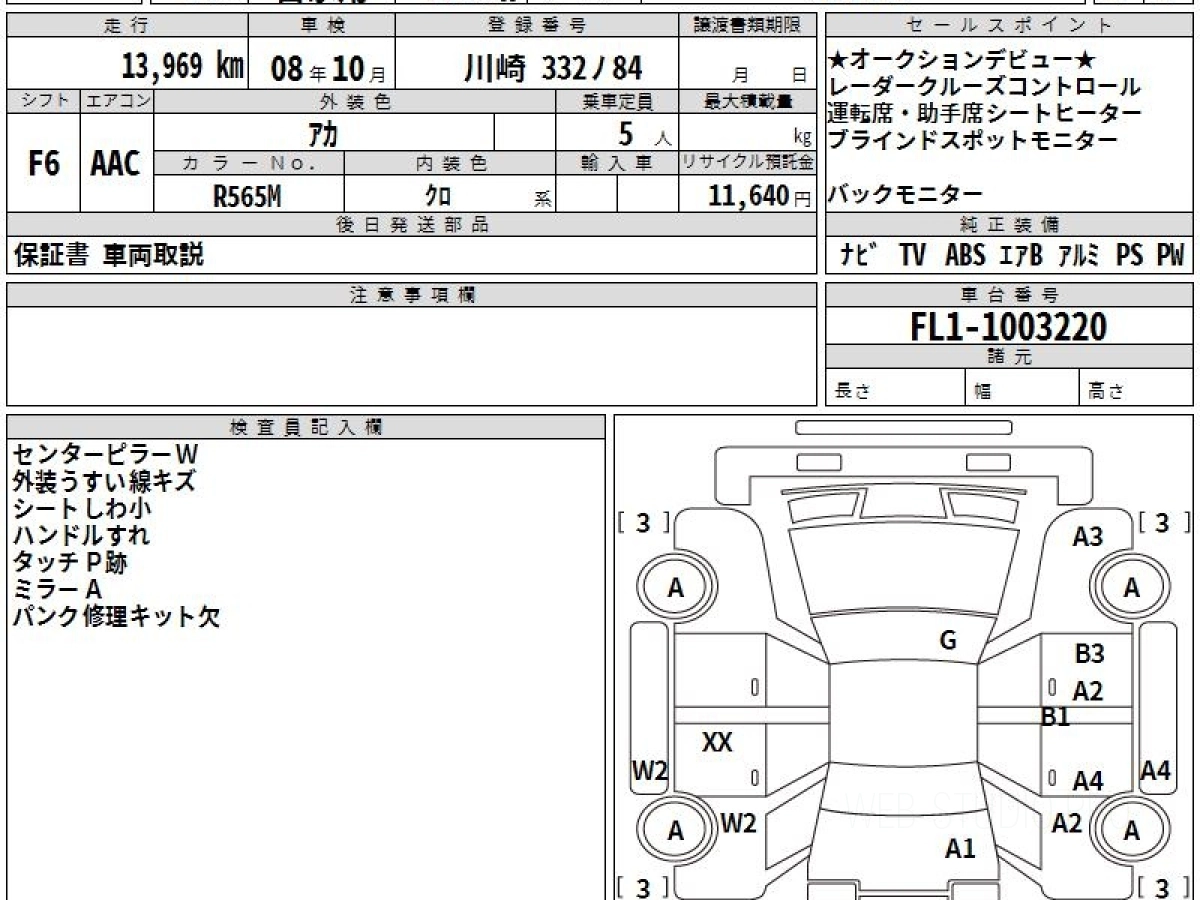This screenshot has height=900, width=1200.
Task: Click the chassis number FL1-1003220
Action: [1009, 327]
